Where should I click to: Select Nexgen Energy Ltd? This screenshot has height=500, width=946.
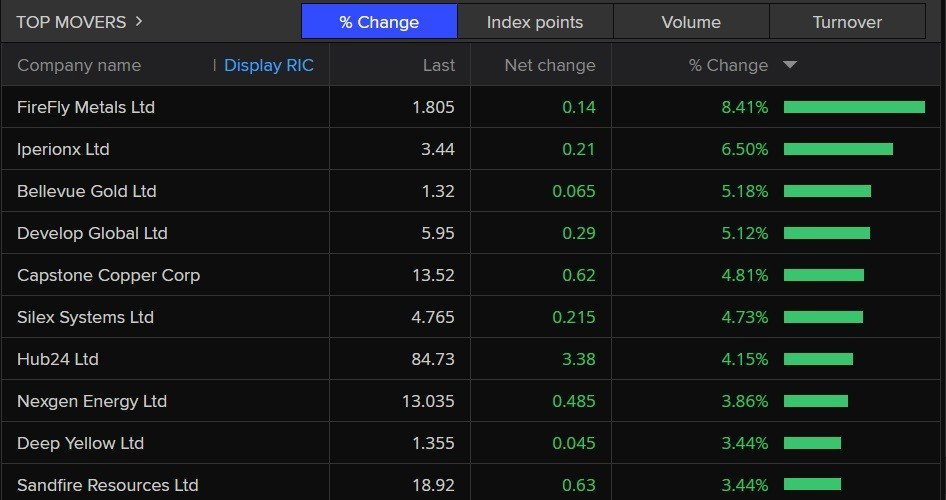pyautogui.click(x=92, y=401)
